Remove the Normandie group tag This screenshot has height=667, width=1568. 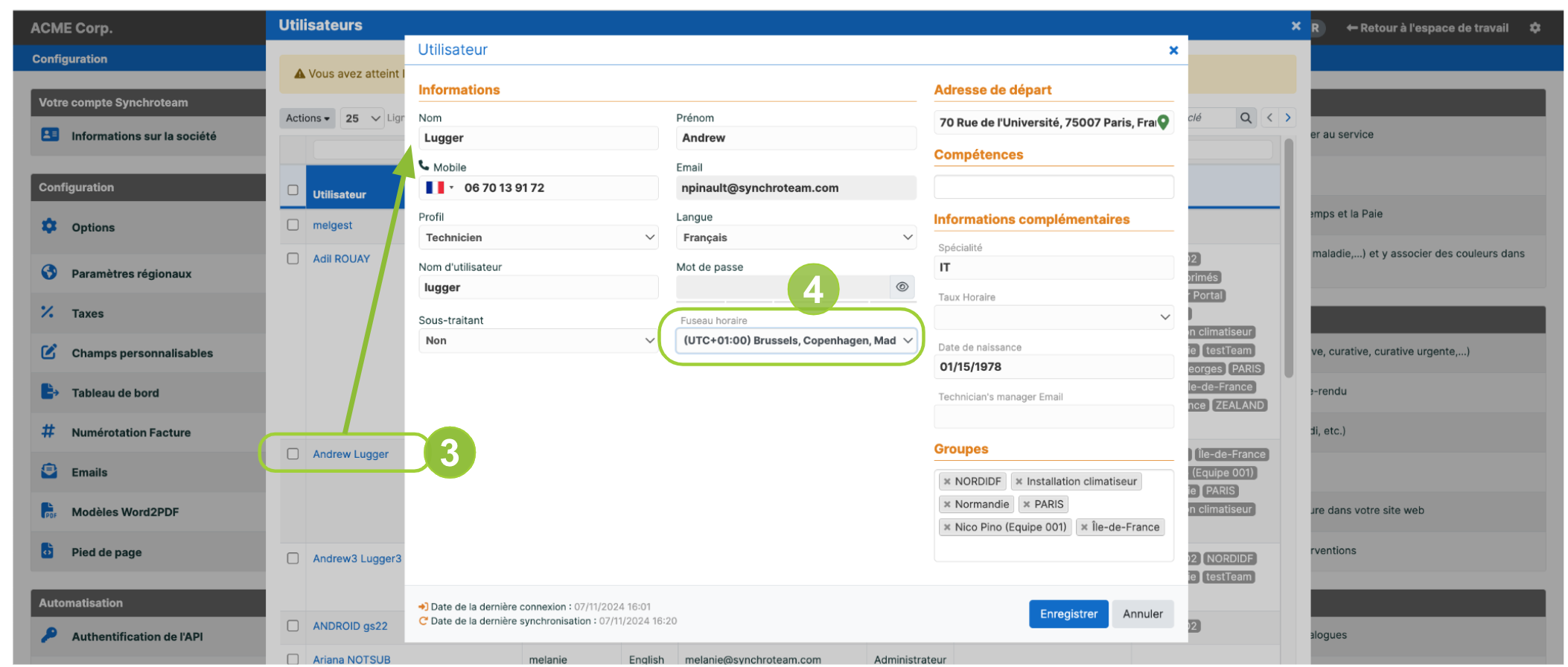(947, 505)
